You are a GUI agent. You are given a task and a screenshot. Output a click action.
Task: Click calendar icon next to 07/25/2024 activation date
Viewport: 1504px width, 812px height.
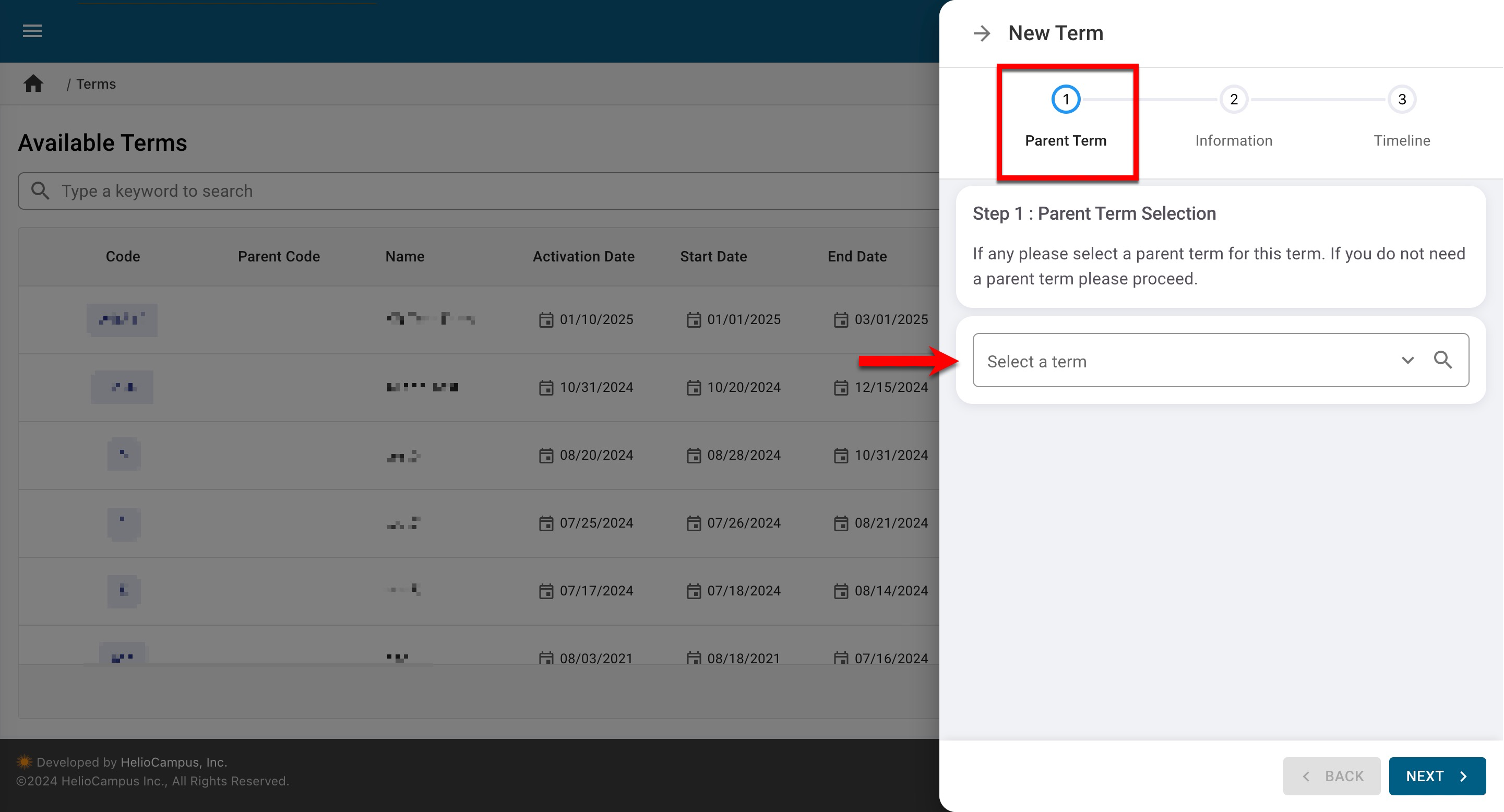[x=546, y=523]
